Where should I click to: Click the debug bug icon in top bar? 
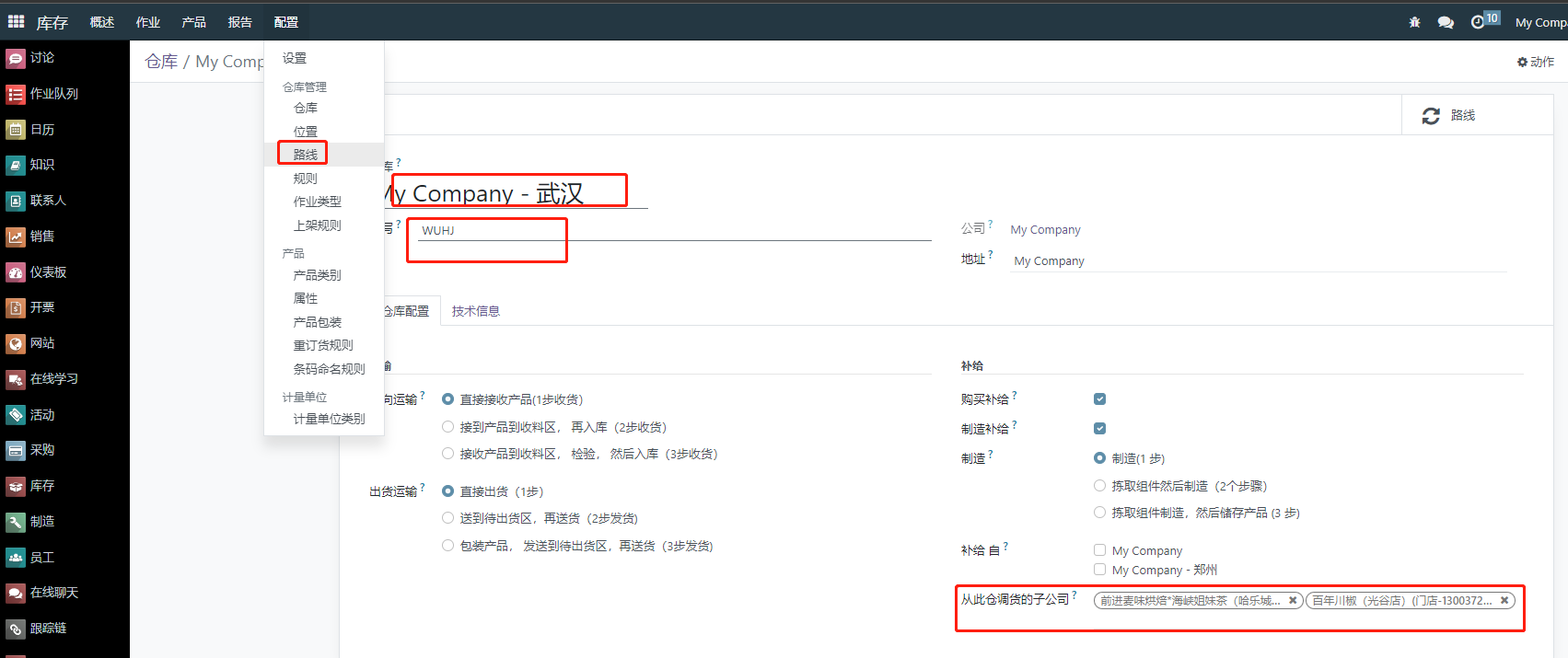pos(1414,22)
